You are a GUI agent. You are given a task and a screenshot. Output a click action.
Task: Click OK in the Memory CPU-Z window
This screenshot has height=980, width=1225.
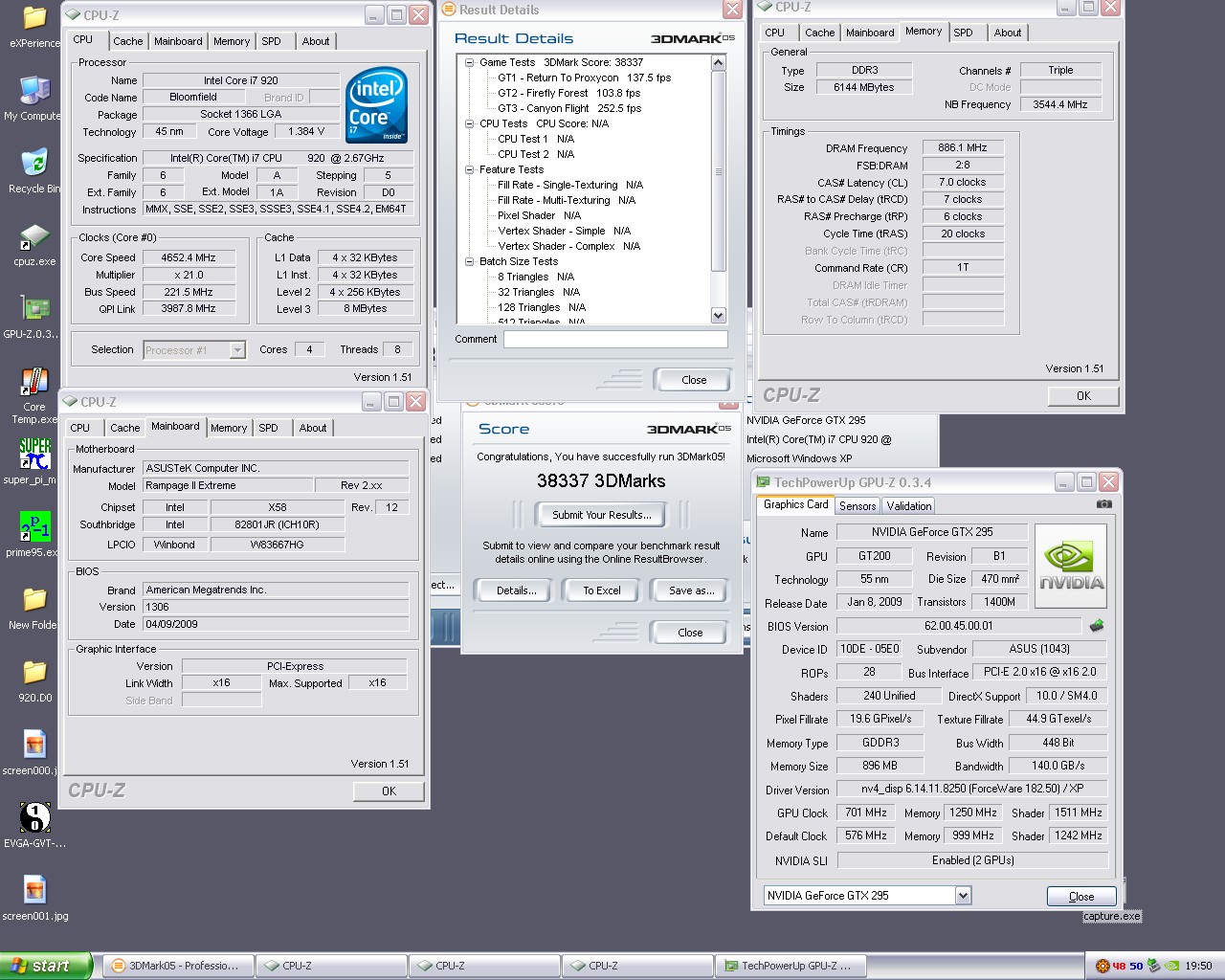click(x=1083, y=396)
